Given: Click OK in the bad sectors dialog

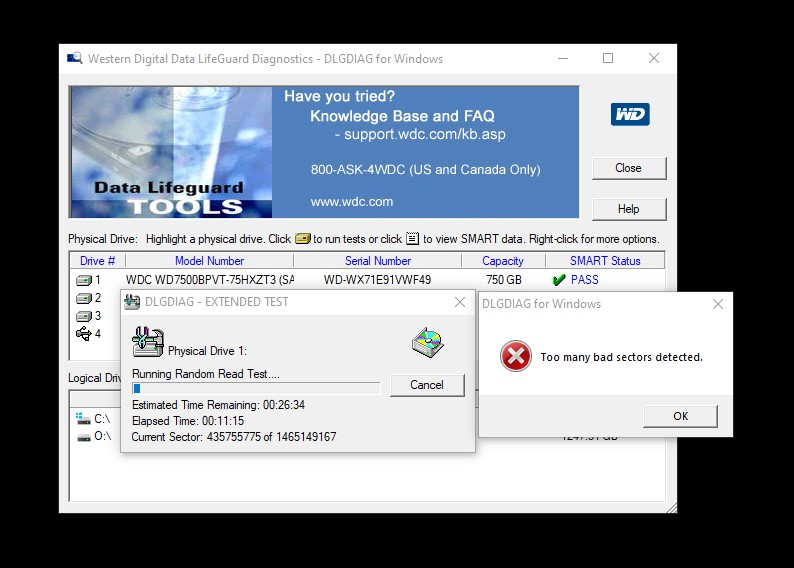Looking at the screenshot, I should [680, 416].
